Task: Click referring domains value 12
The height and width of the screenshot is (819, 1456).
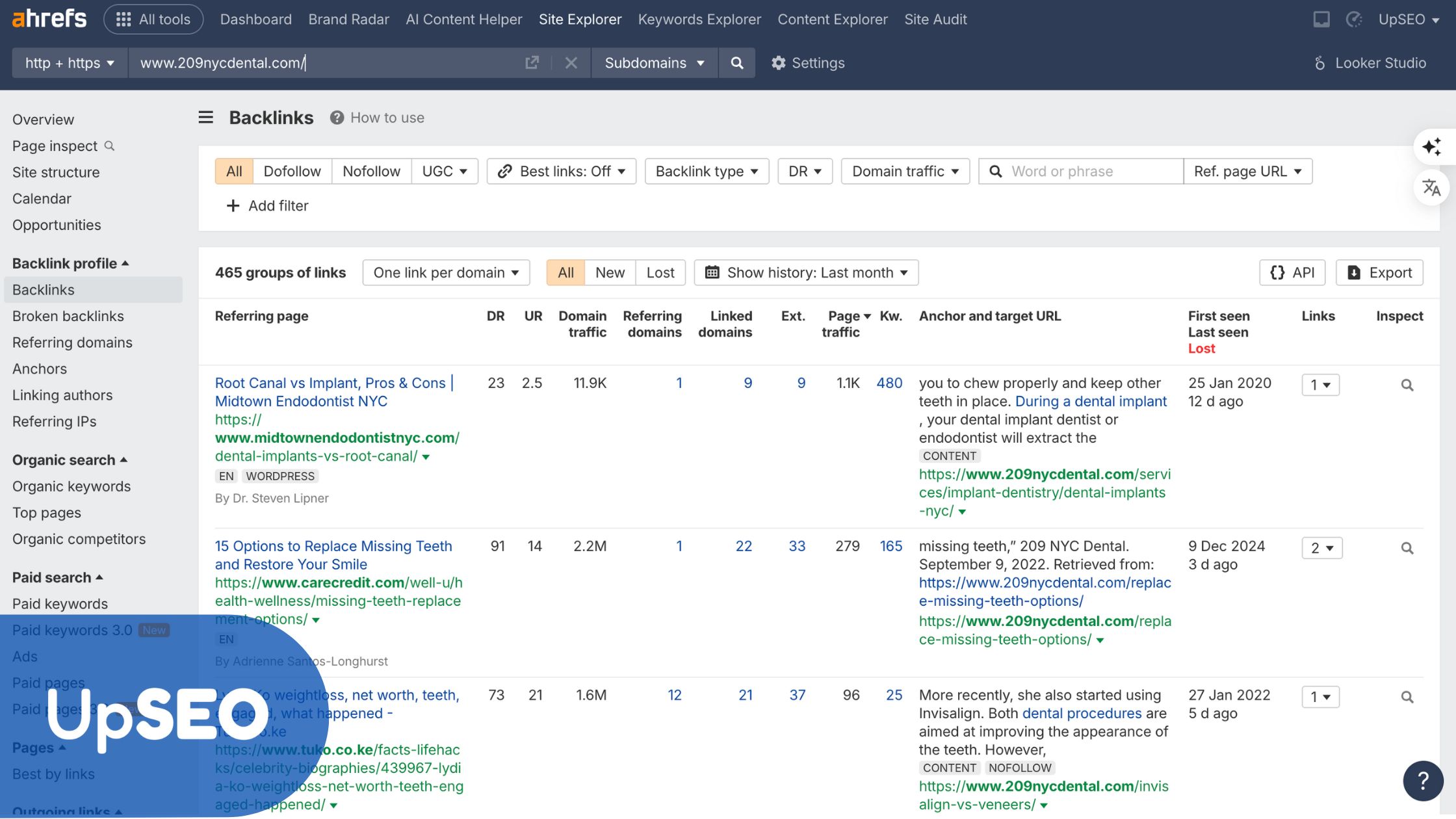Action: coord(675,695)
